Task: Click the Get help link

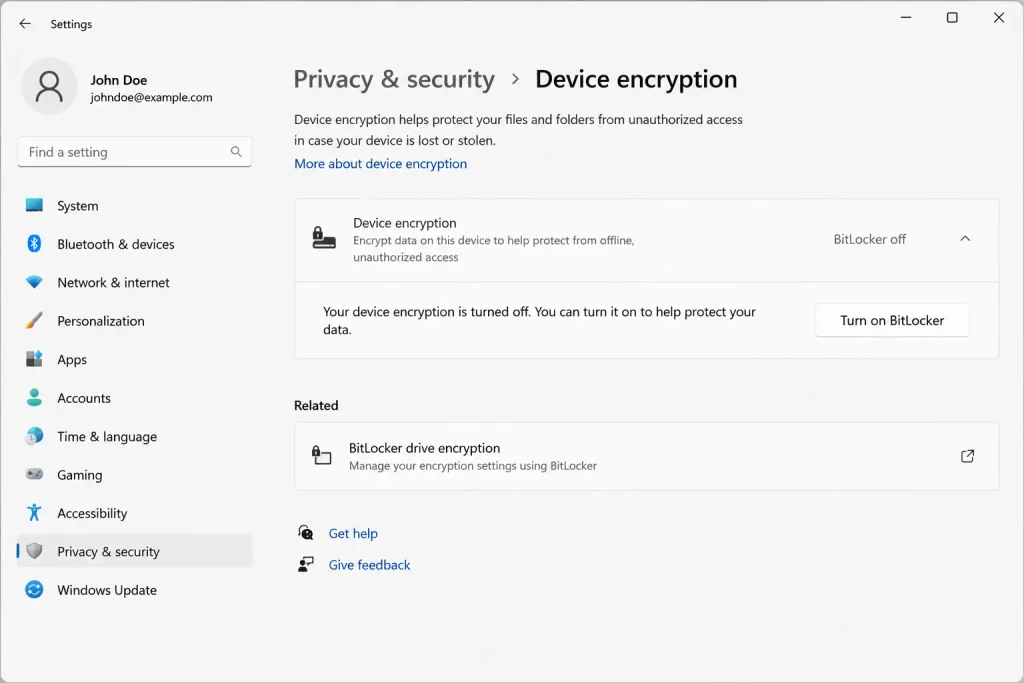Action: tap(353, 533)
